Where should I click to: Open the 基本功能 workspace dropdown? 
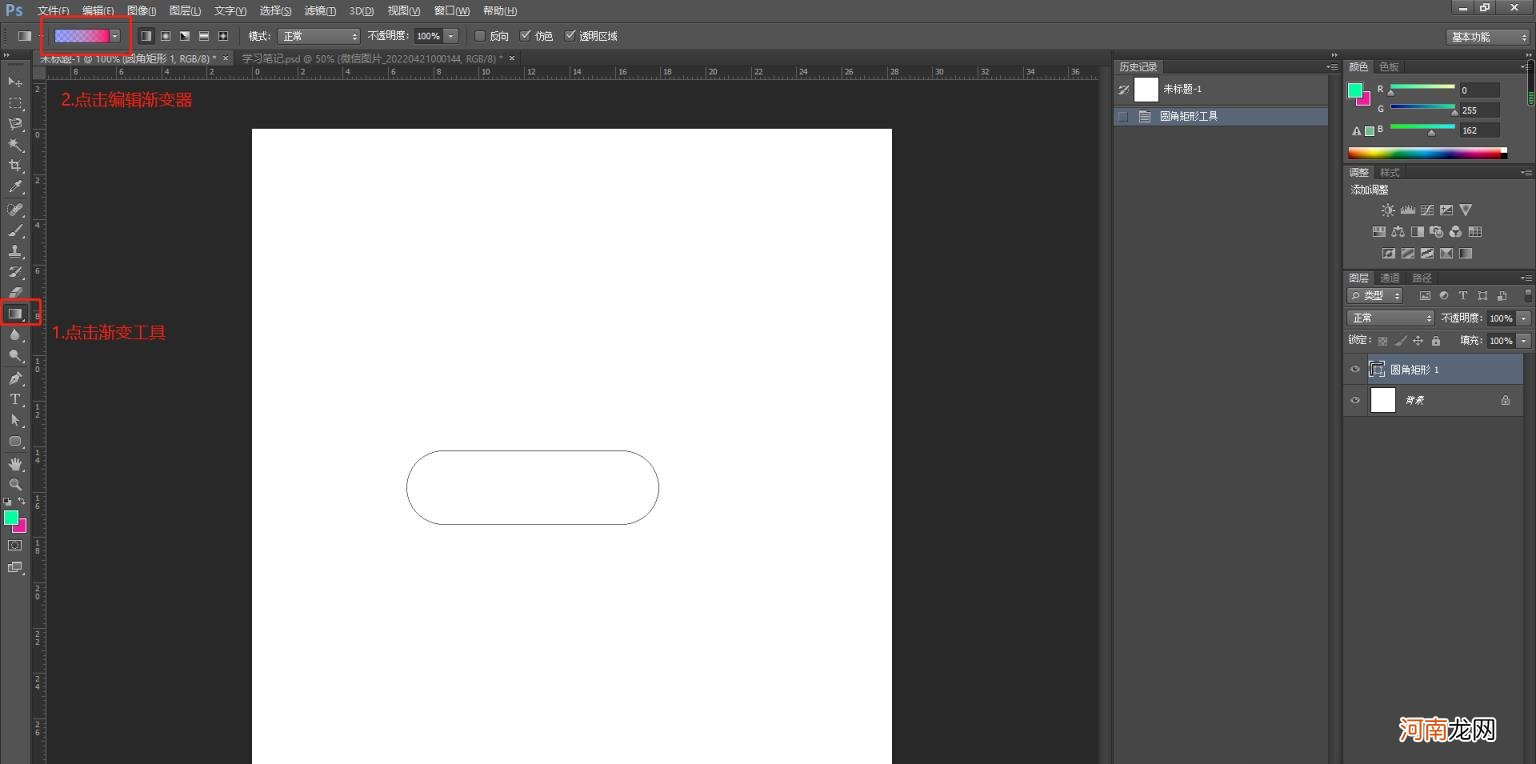click(1487, 36)
